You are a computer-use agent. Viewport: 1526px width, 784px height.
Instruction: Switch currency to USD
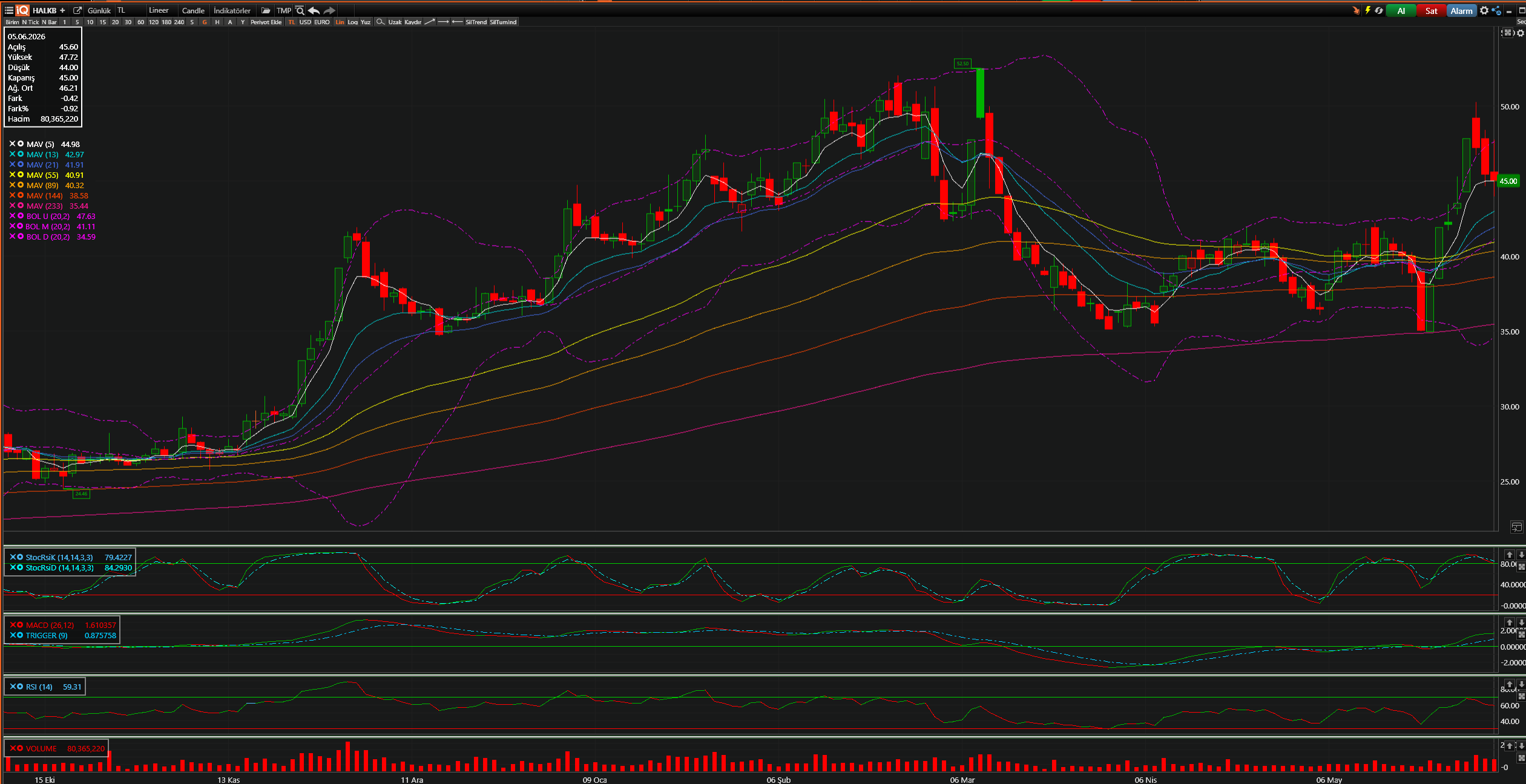click(x=305, y=22)
